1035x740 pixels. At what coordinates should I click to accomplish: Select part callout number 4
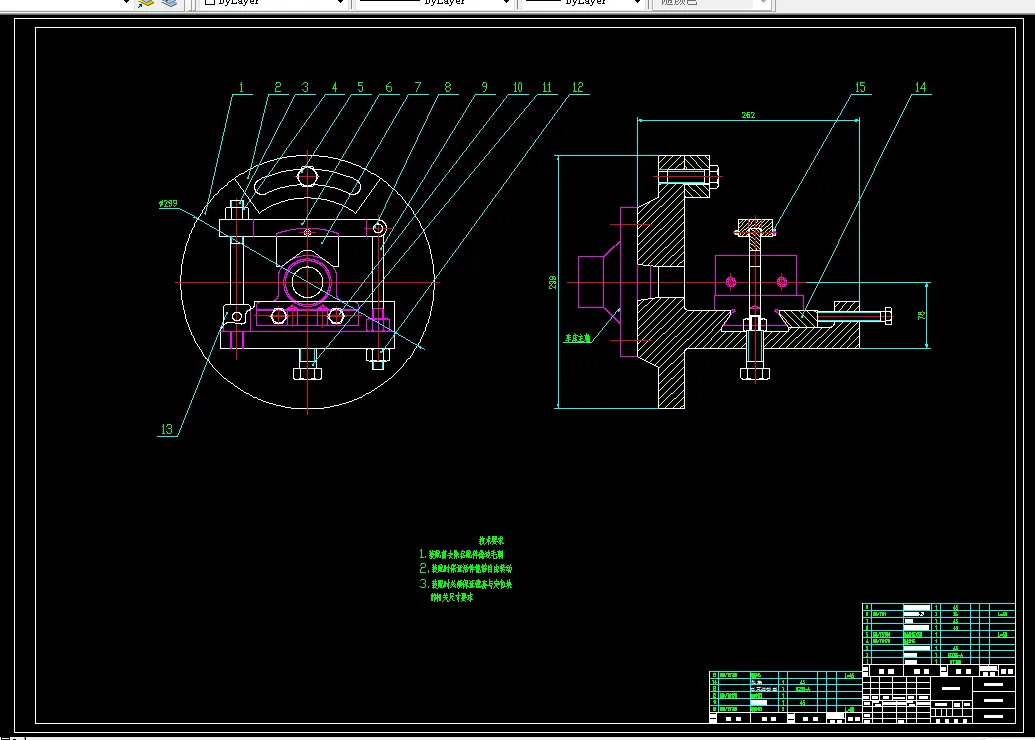point(334,87)
